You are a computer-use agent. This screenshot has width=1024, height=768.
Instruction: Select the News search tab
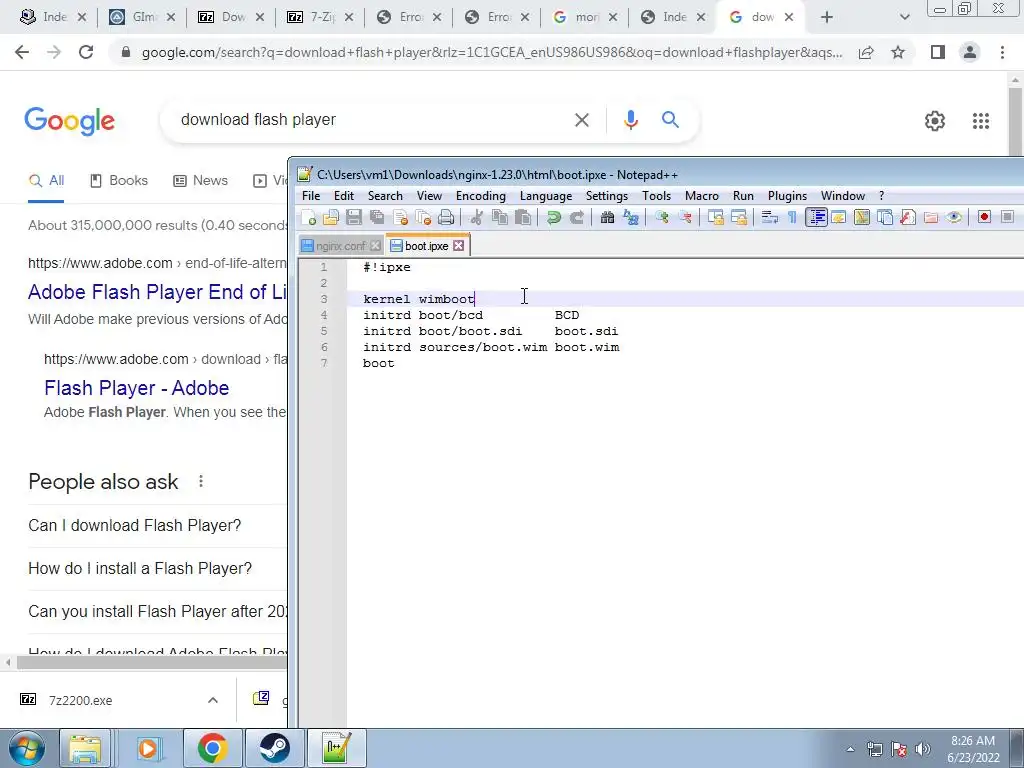(200, 181)
